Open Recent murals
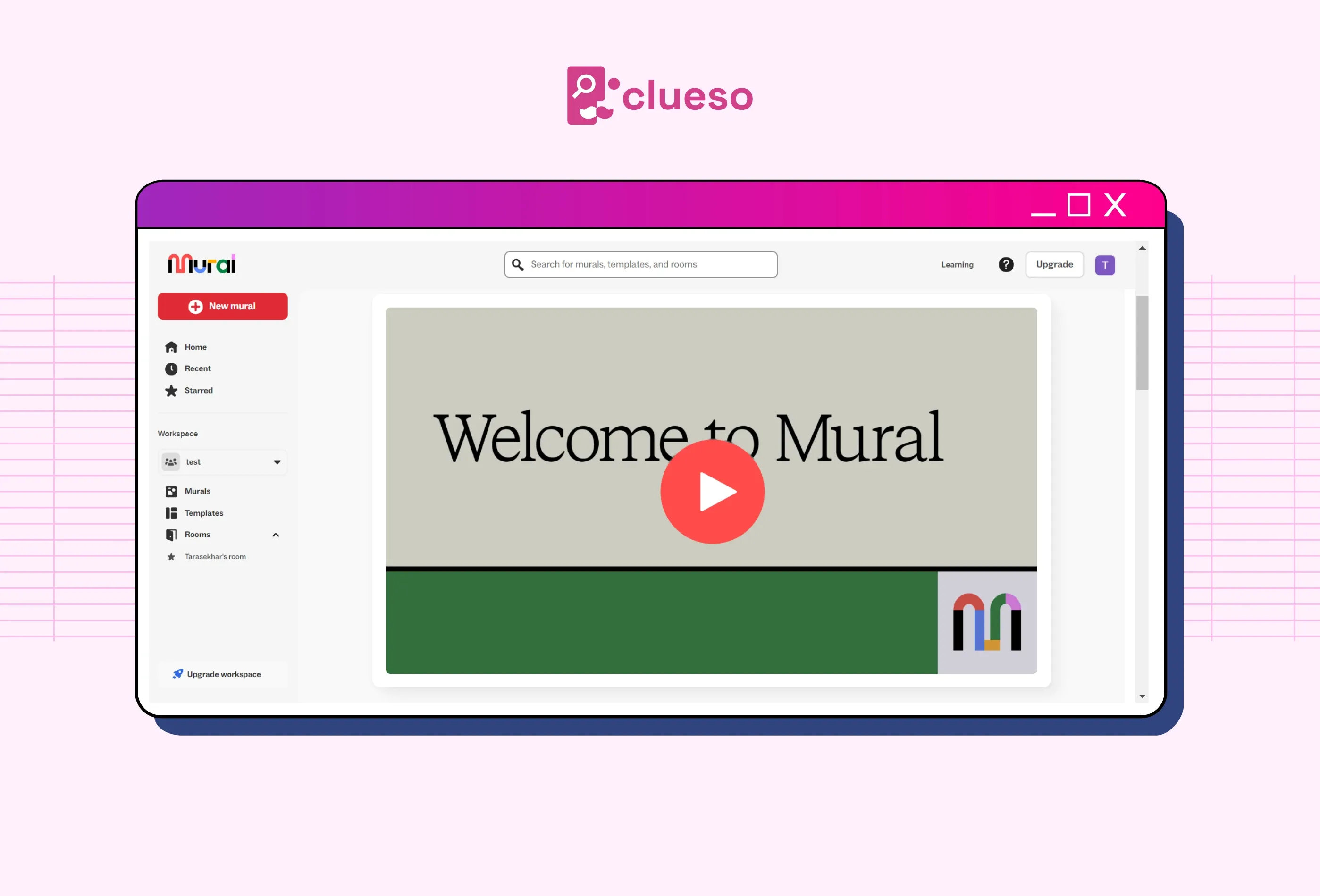Image resolution: width=1320 pixels, height=896 pixels. click(x=198, y=368)
